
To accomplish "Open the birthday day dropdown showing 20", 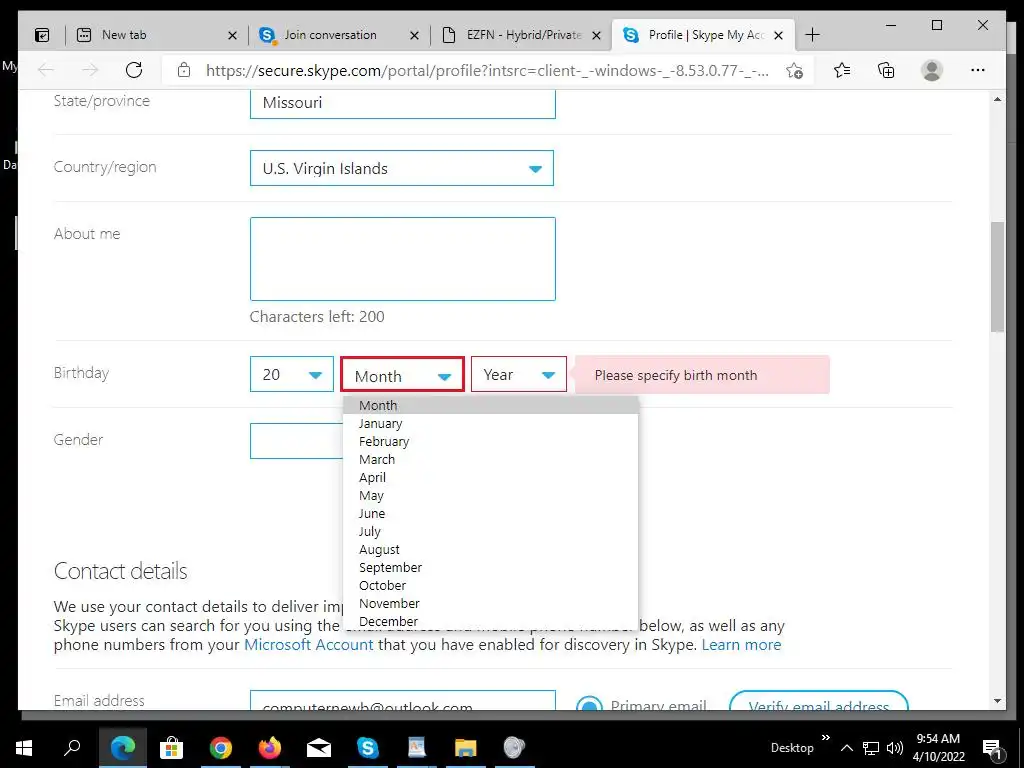I will click(292, 374).
